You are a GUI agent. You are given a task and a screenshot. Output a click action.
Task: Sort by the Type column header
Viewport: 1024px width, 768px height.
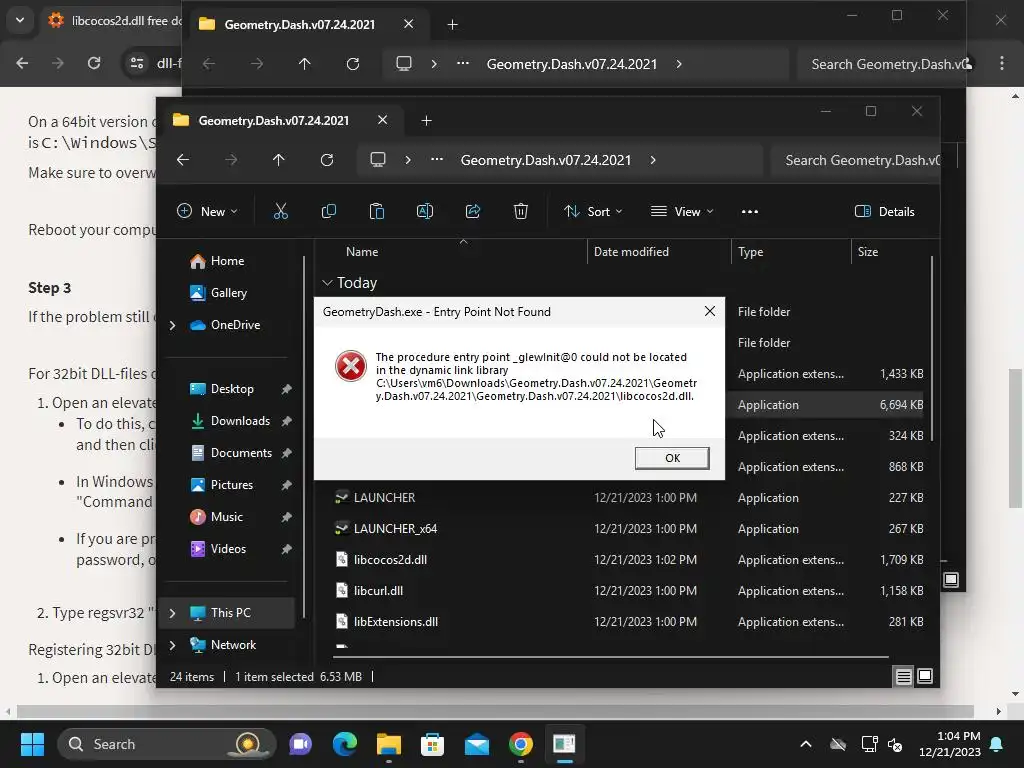coord(750,251)
